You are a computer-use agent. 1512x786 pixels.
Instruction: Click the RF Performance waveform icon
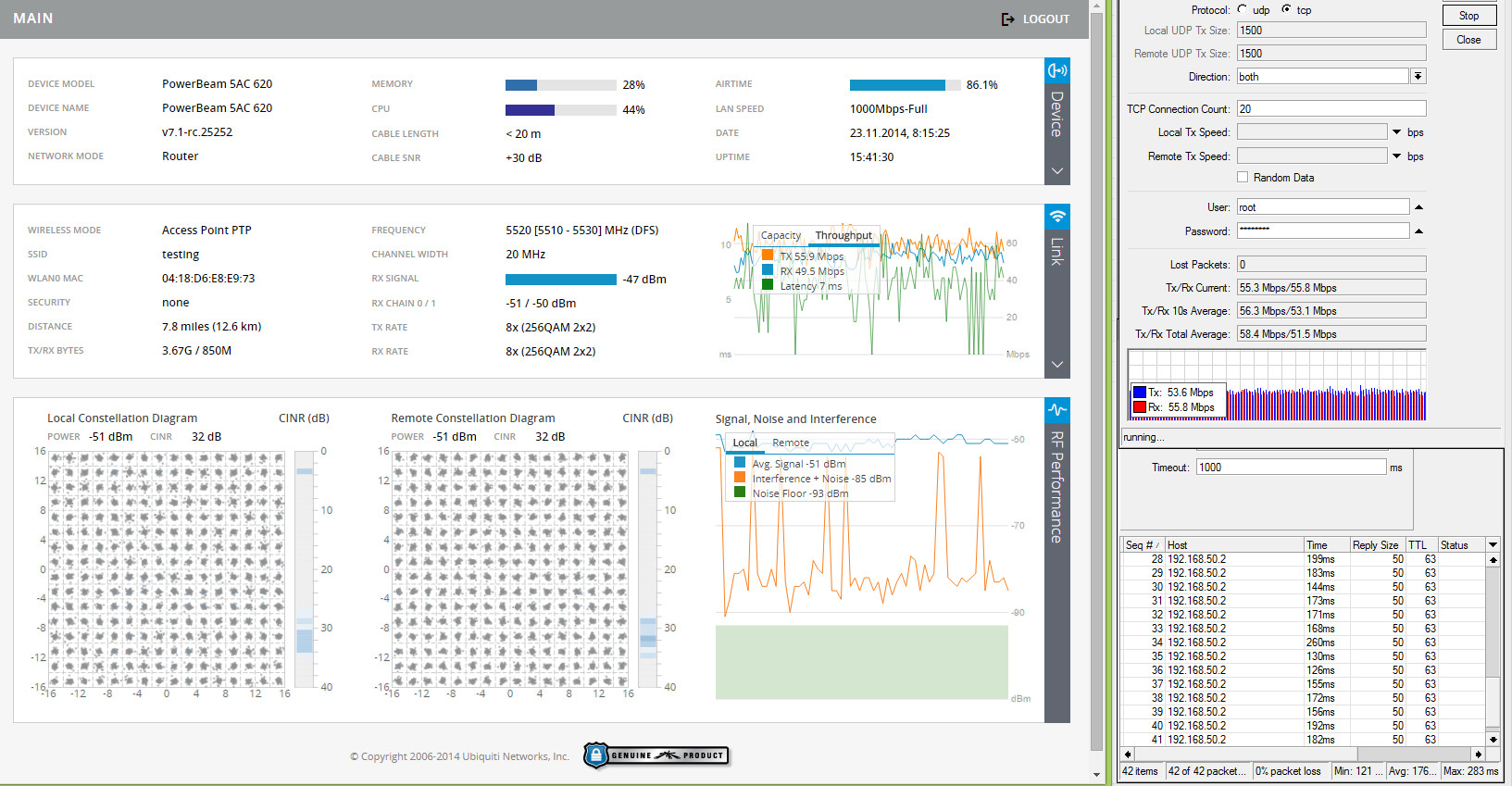pos(1057,409)
